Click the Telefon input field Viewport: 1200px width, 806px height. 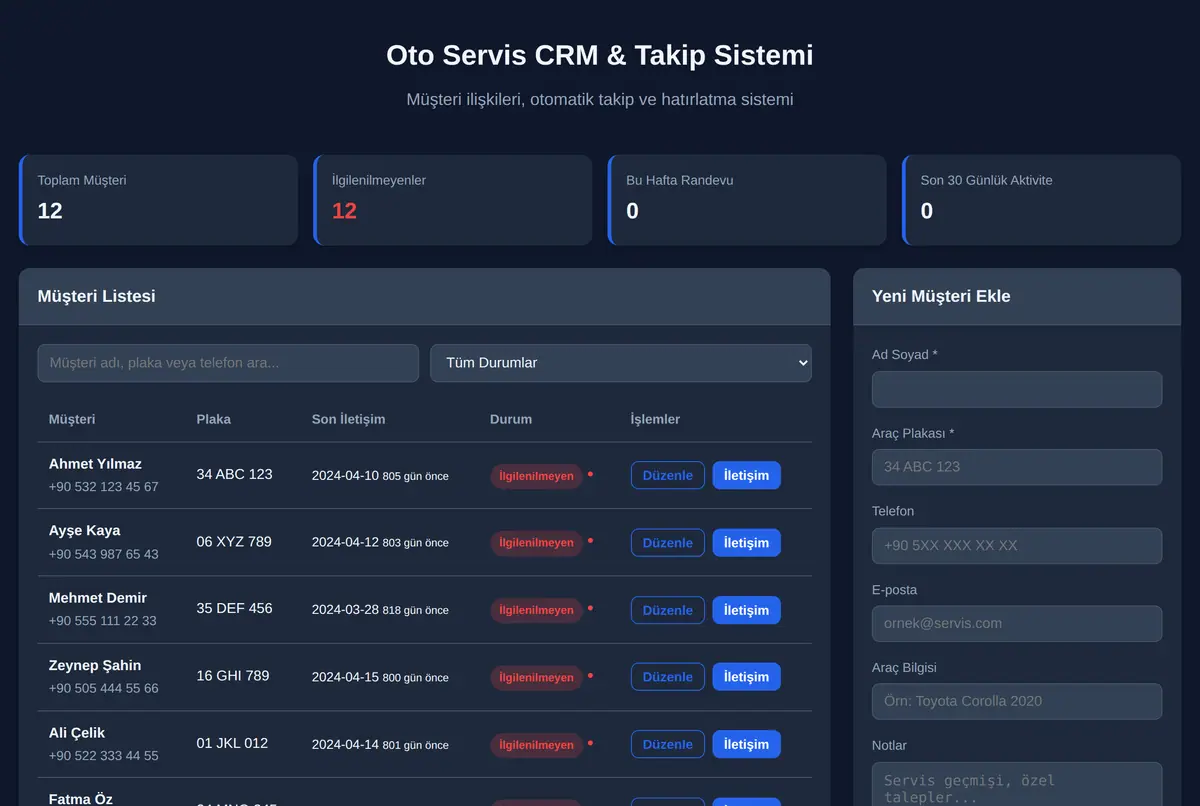[x=1017, y=546]
